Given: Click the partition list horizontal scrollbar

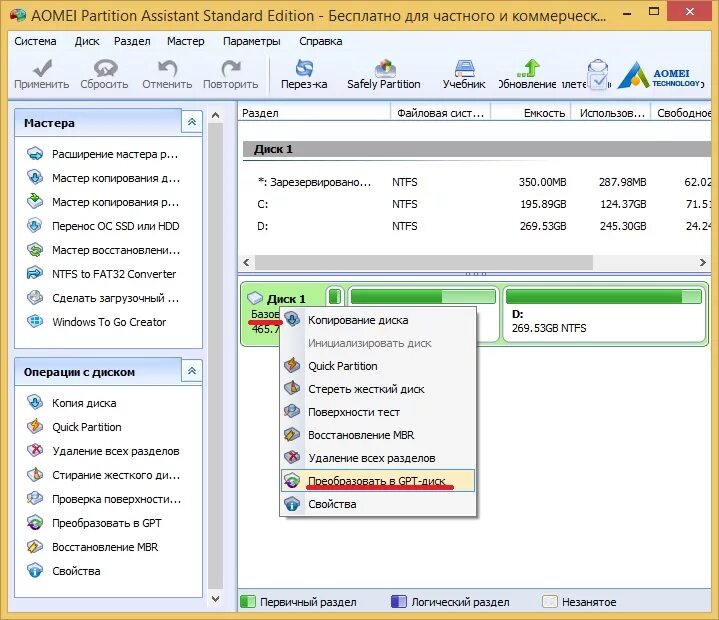Looking at the screenshot, I should point(424,262).
